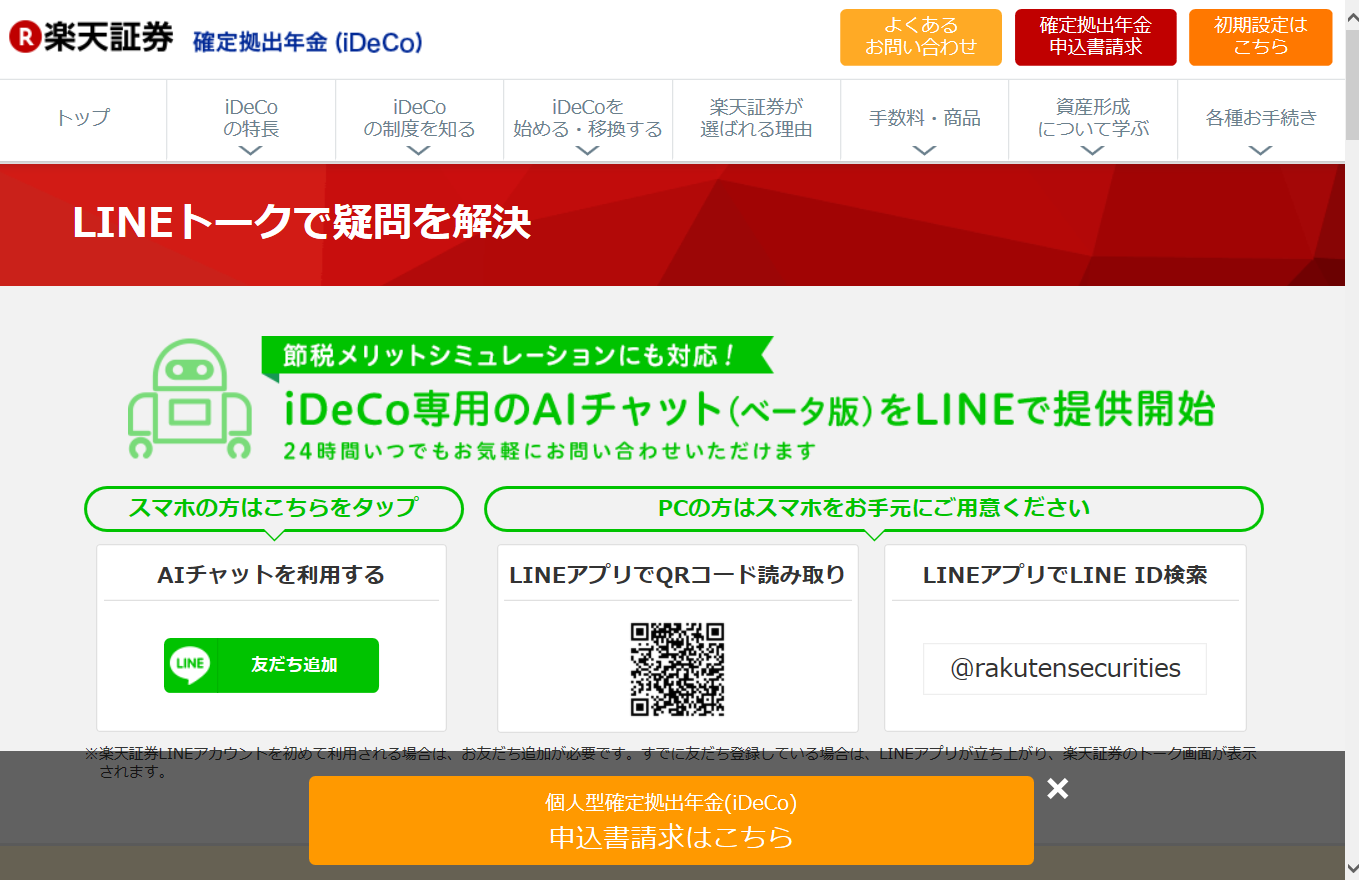Dismiss the bottom banner with the X

(1059, 789)
